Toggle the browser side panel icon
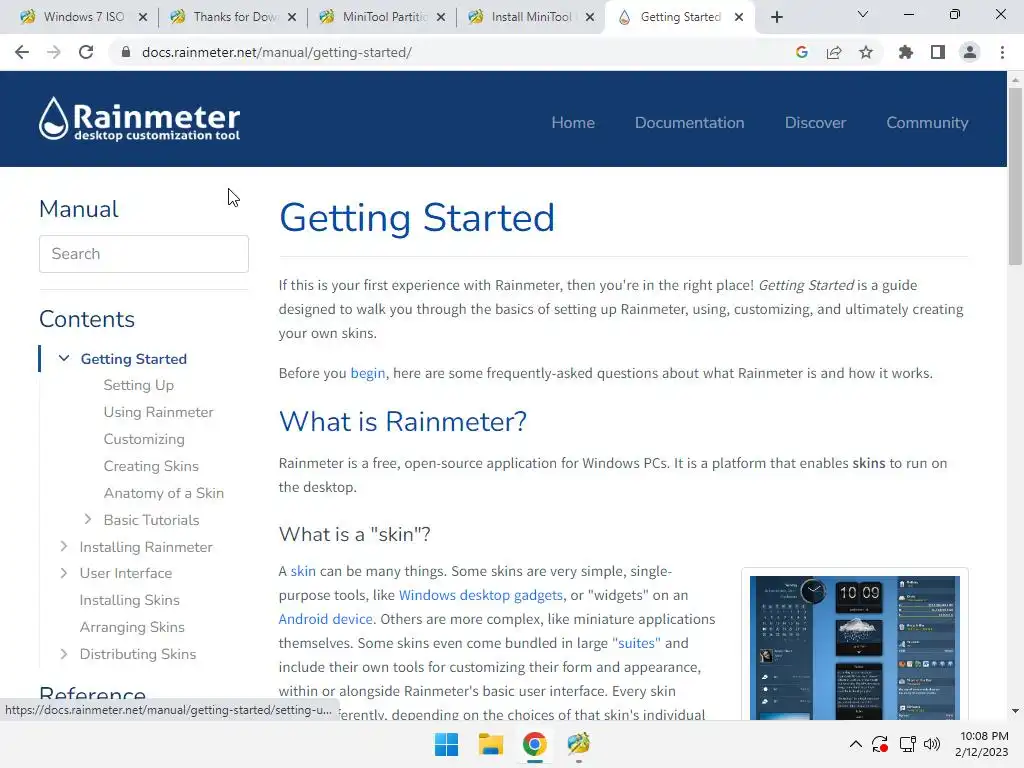Screen dimensions: 1024x768 pos(938,52)
